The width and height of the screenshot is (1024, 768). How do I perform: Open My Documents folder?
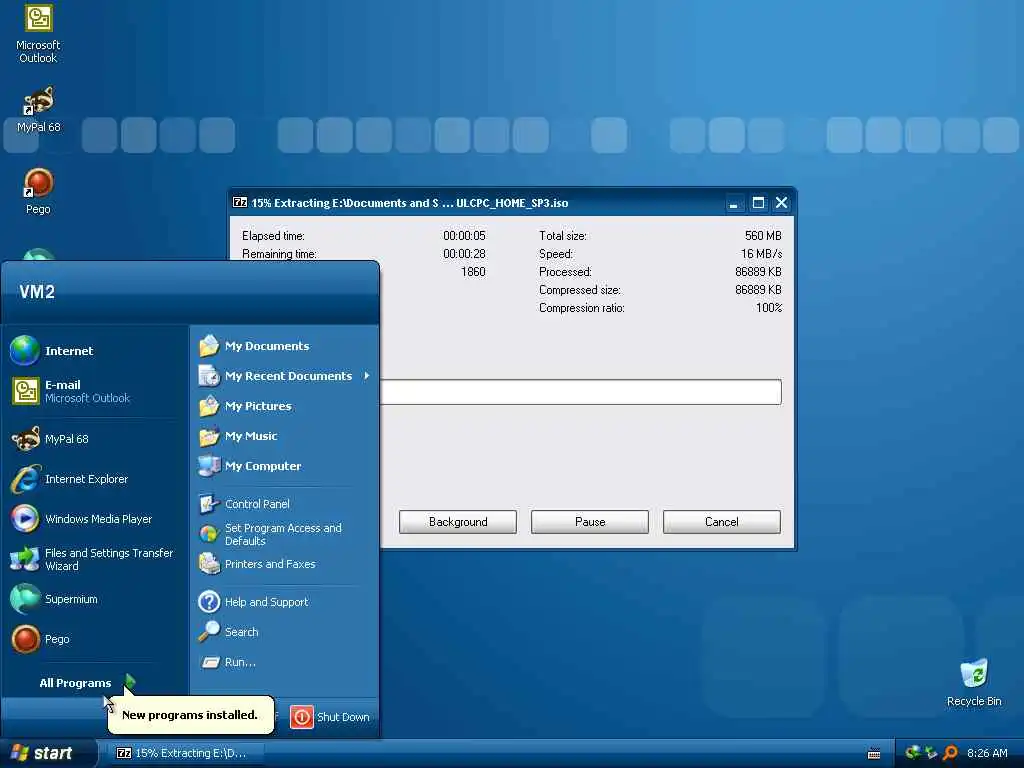point(284,346)
